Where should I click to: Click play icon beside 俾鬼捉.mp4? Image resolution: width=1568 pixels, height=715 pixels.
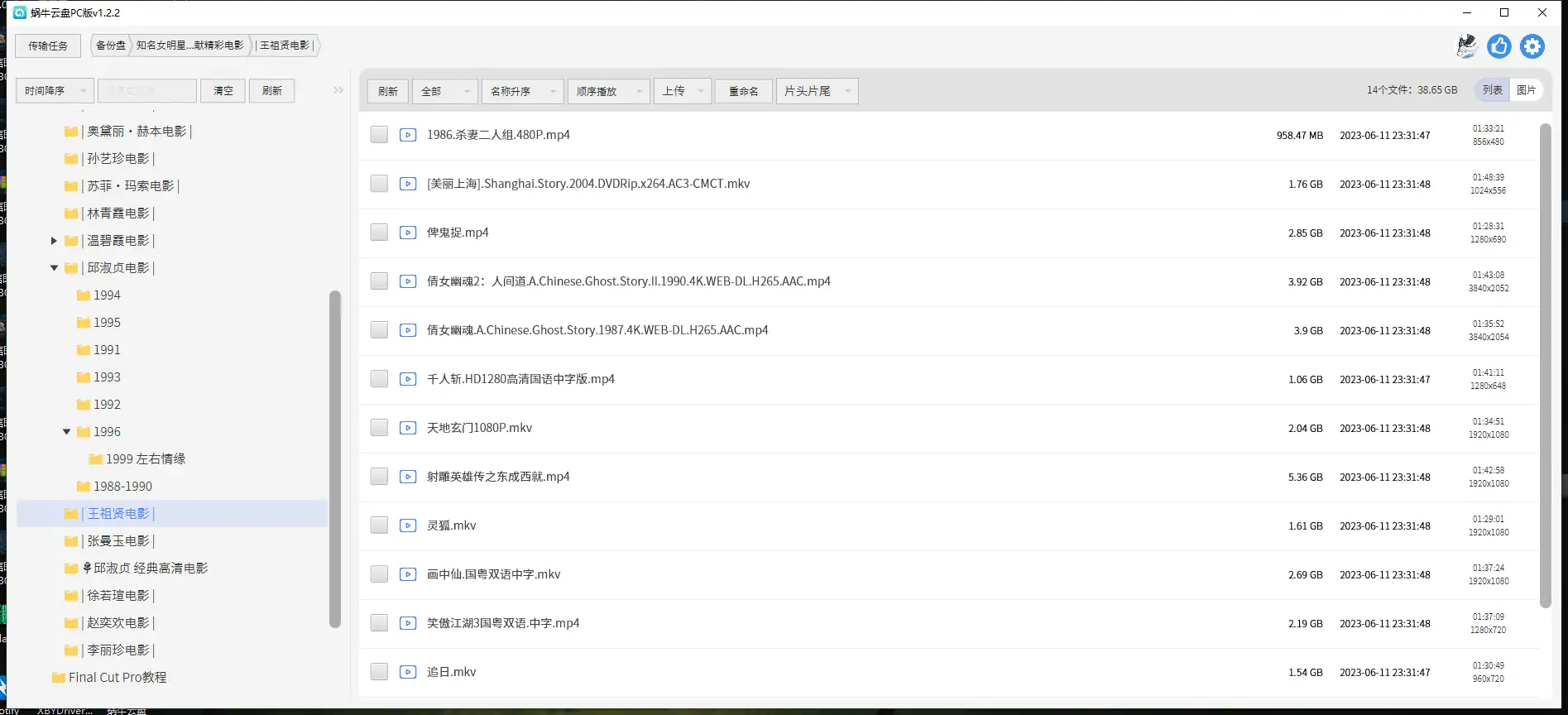click(x=408, y=233)
